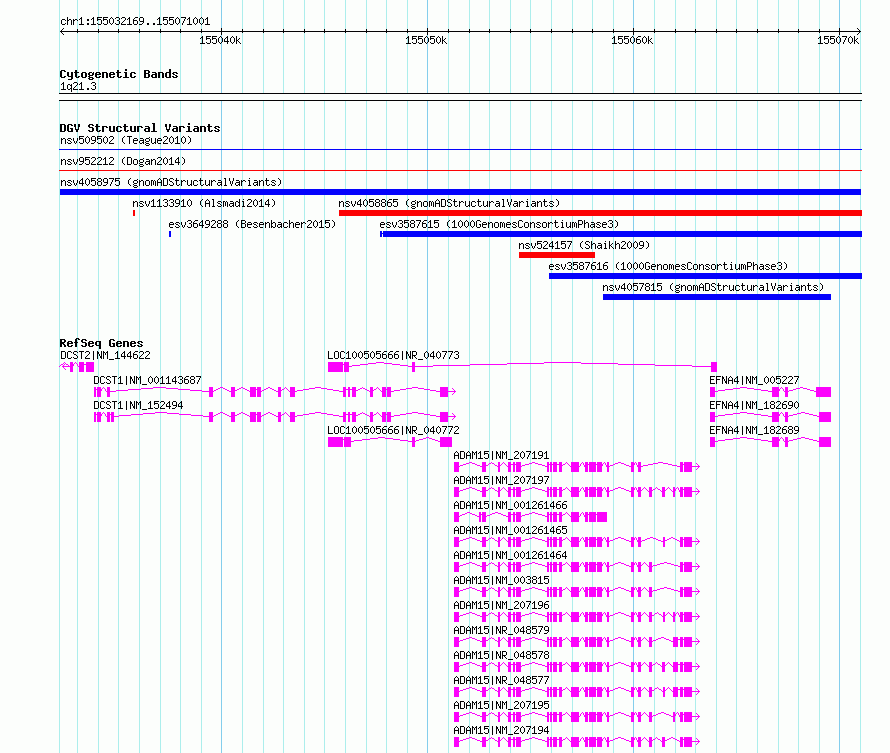Click the LOC100505666|NR_040773 gene label
890x753 pixels.
393,355
